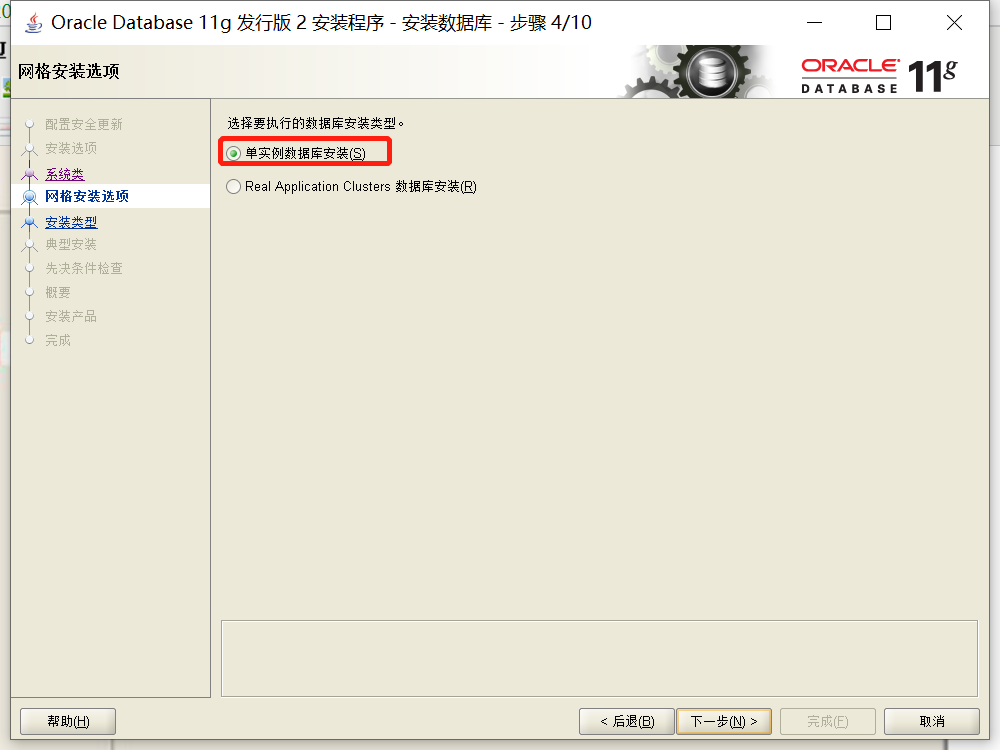Go back with 后退(B) button
Screen dimensions: 1000x750
627,721
